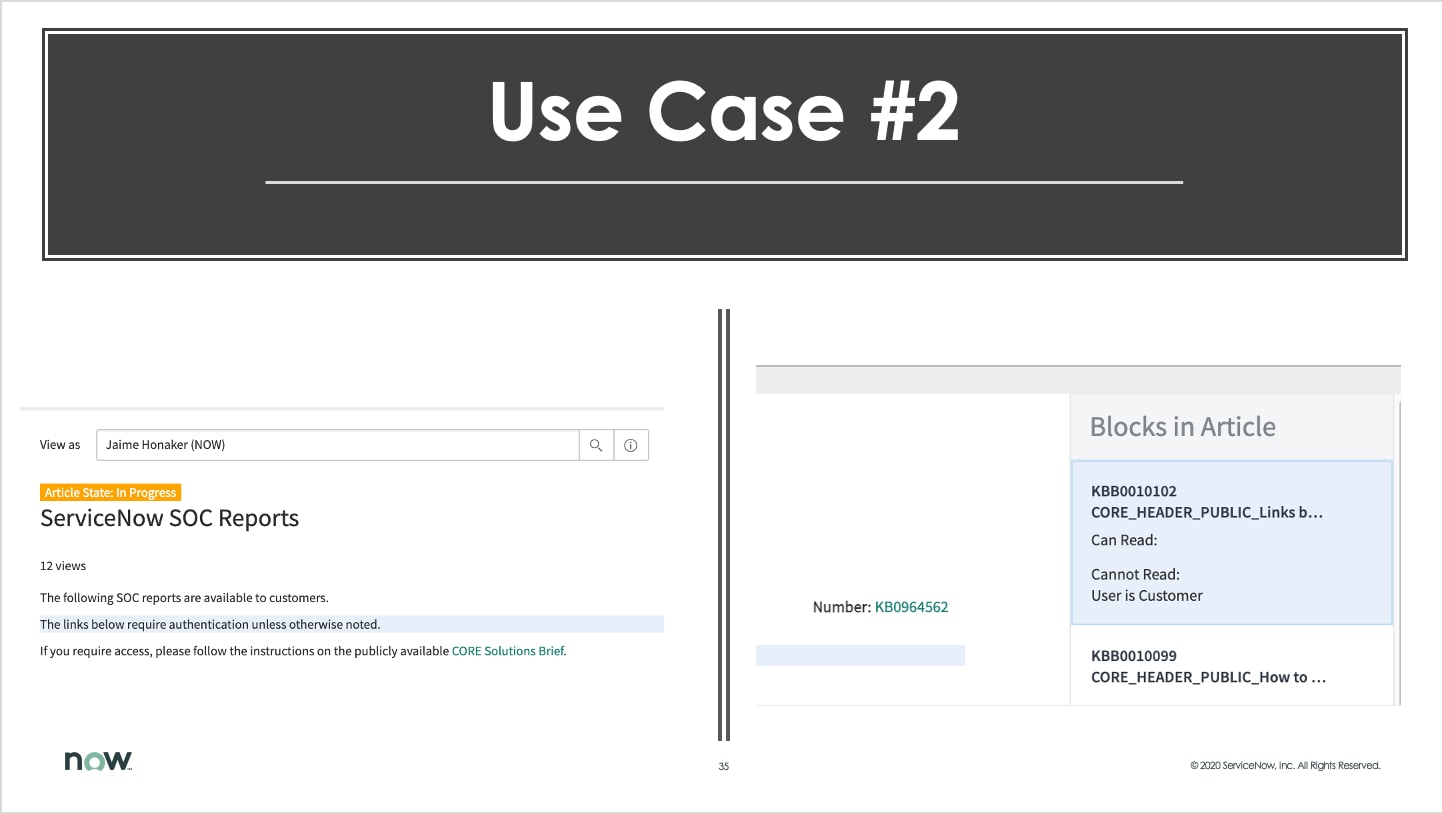This screenshot has height=814, width=1442.
Task: Select block KBB0010099 in Blocks in Article
Action: pos(1231,666)
